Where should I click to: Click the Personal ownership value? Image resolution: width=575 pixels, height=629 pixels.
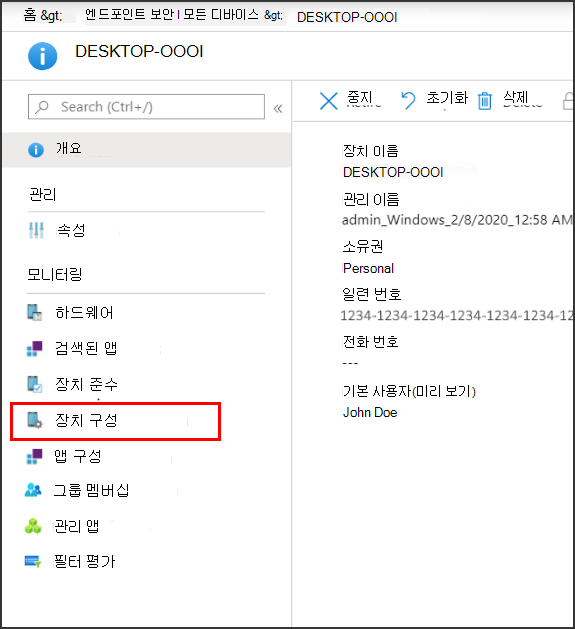(x=368, y=268)
